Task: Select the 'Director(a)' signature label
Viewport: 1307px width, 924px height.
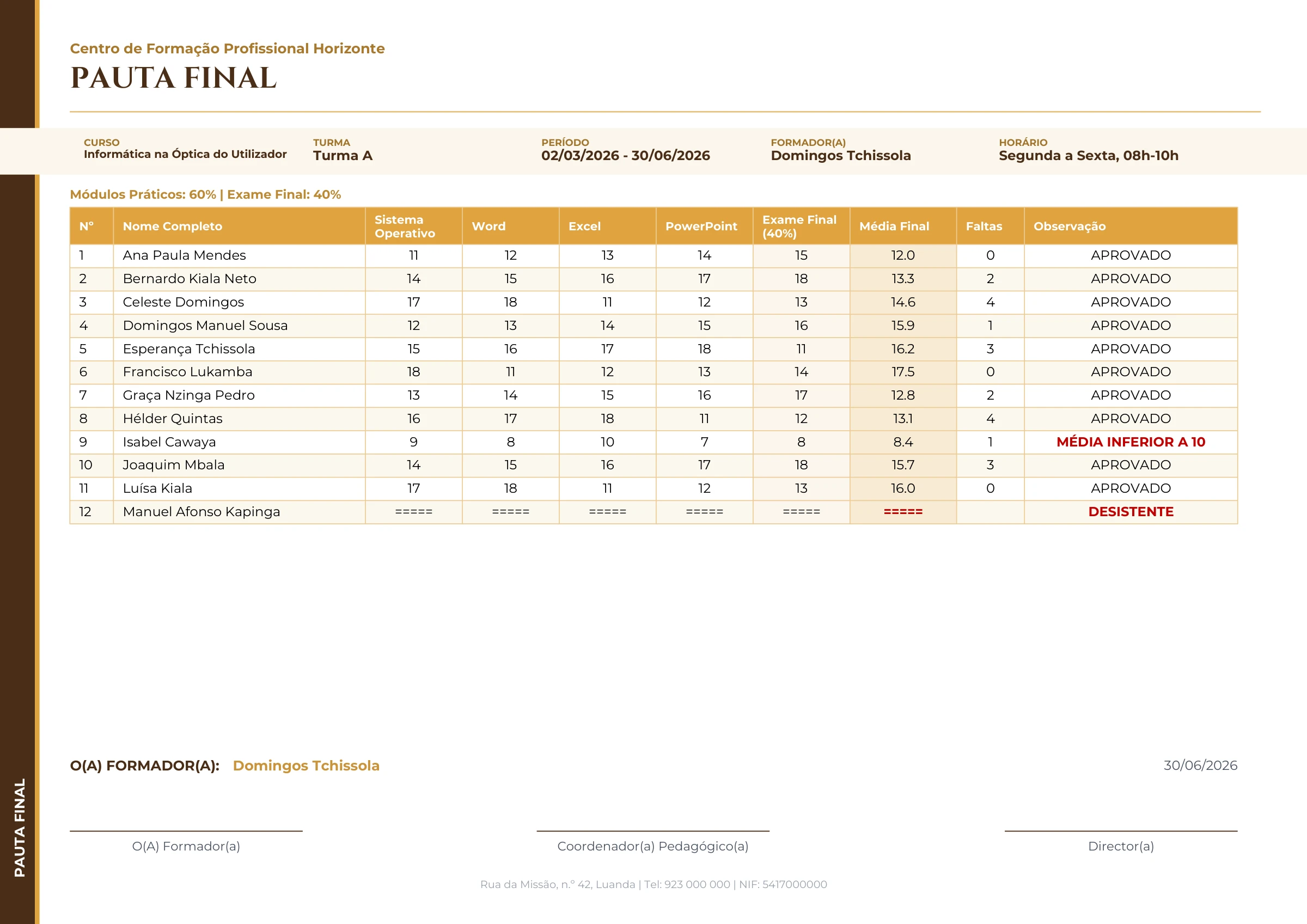Action: [1121, 846]
